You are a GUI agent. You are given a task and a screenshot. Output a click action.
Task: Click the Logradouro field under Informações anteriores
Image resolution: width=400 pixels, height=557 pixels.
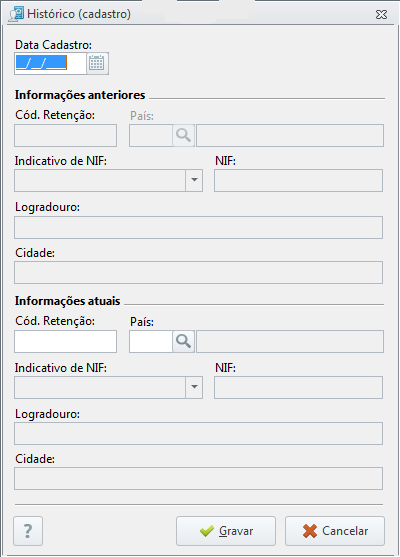pyautogui.click(x=199, y=227)
